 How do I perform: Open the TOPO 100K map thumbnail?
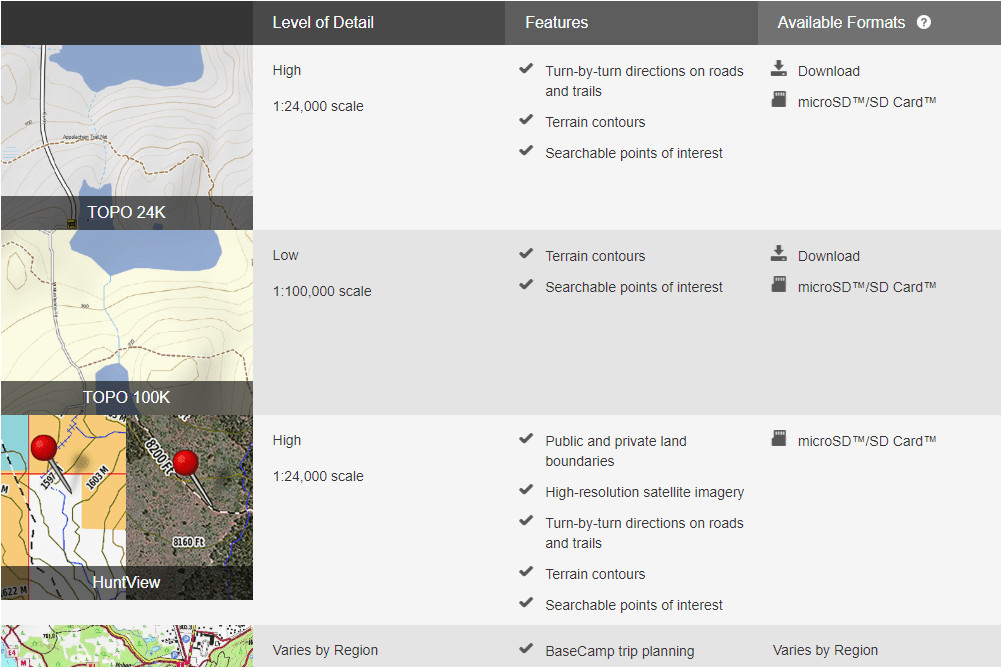(x=127, y=322)
